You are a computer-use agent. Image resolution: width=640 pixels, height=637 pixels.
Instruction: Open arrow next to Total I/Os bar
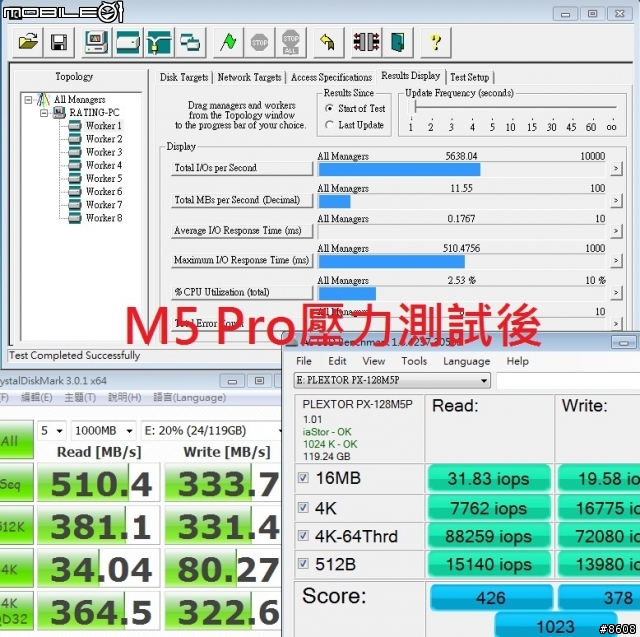pyautogui.click(x=616, y=169)
